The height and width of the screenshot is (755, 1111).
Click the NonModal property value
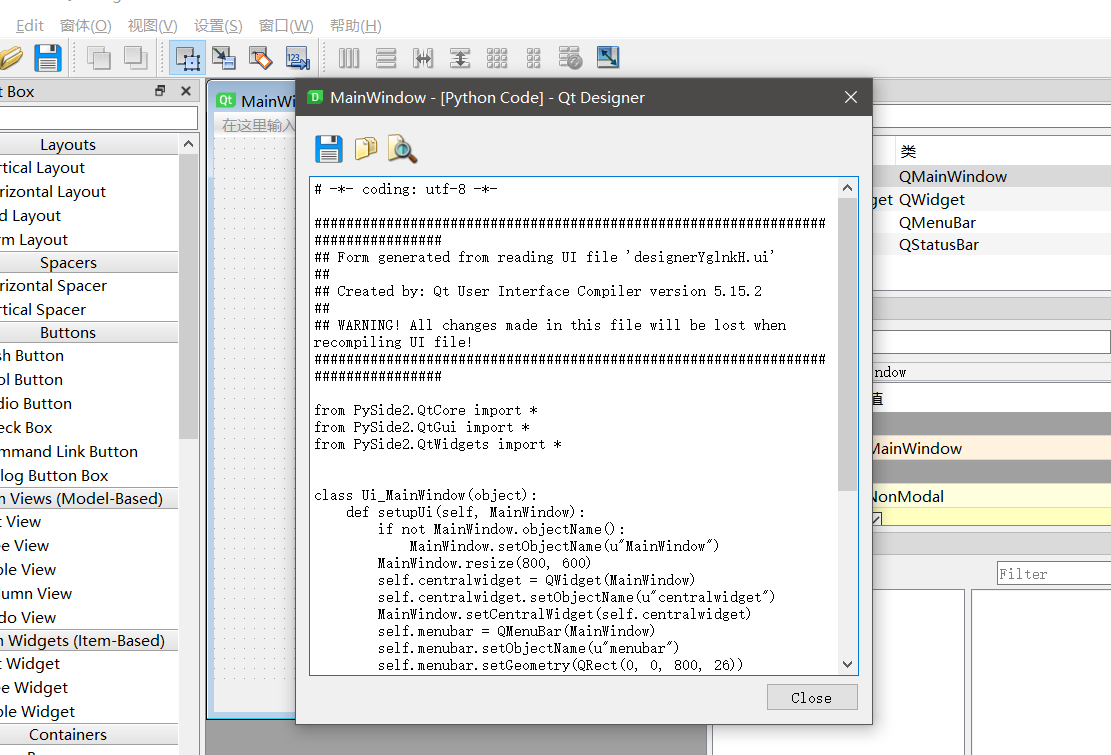[x=991, y=496]
